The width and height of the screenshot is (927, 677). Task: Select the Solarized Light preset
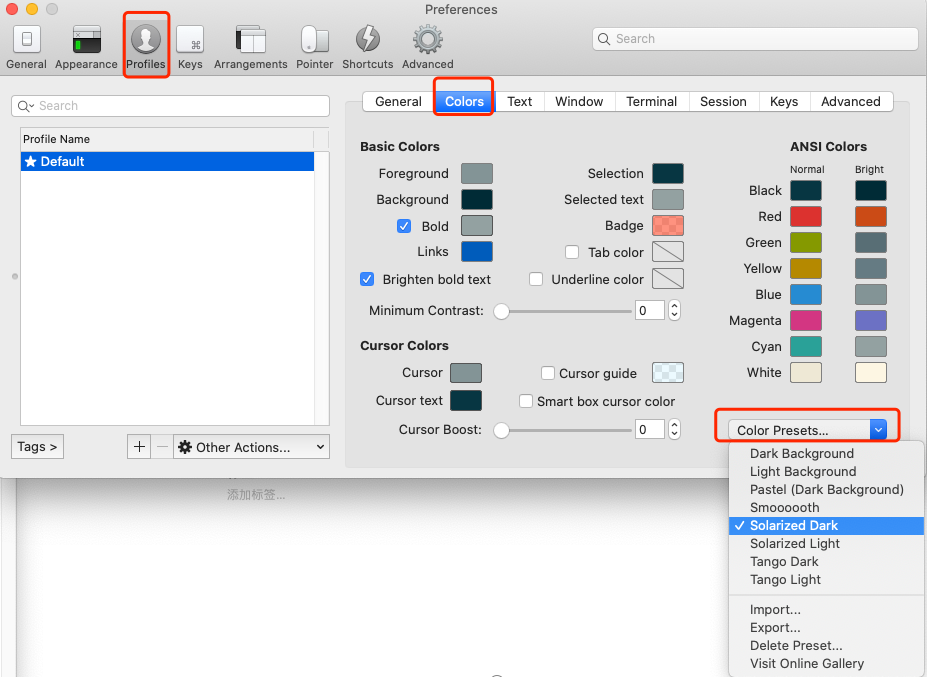pyautogui.click(x=826, y=543)
